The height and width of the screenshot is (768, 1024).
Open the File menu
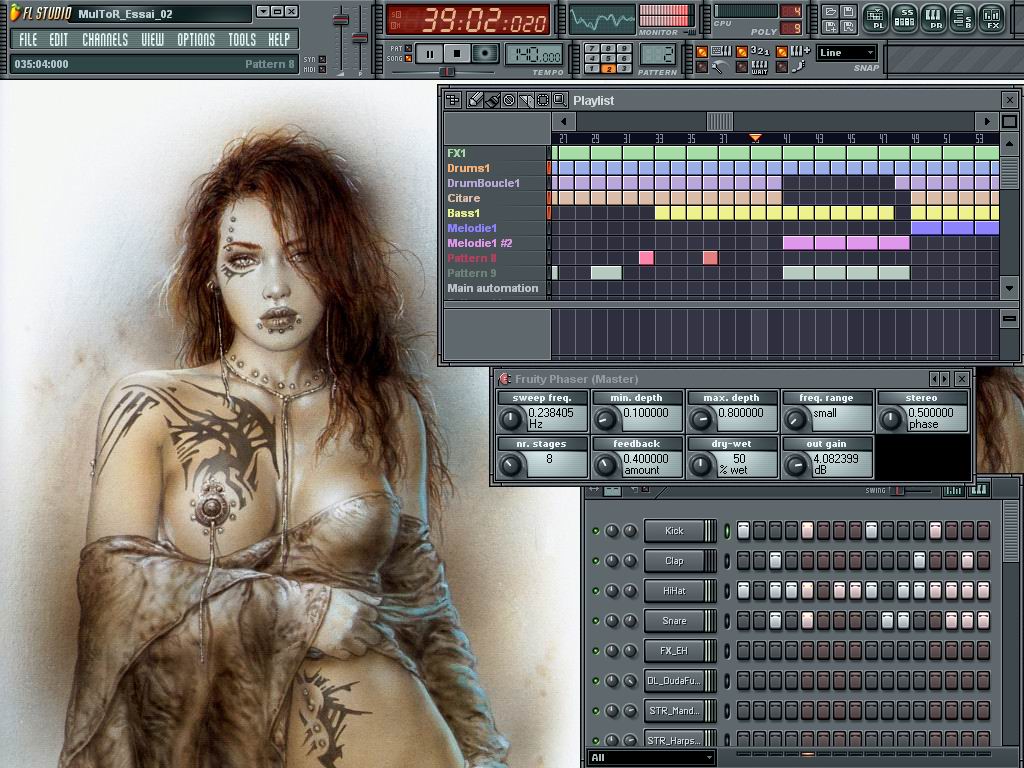click(x=28, y=40)
